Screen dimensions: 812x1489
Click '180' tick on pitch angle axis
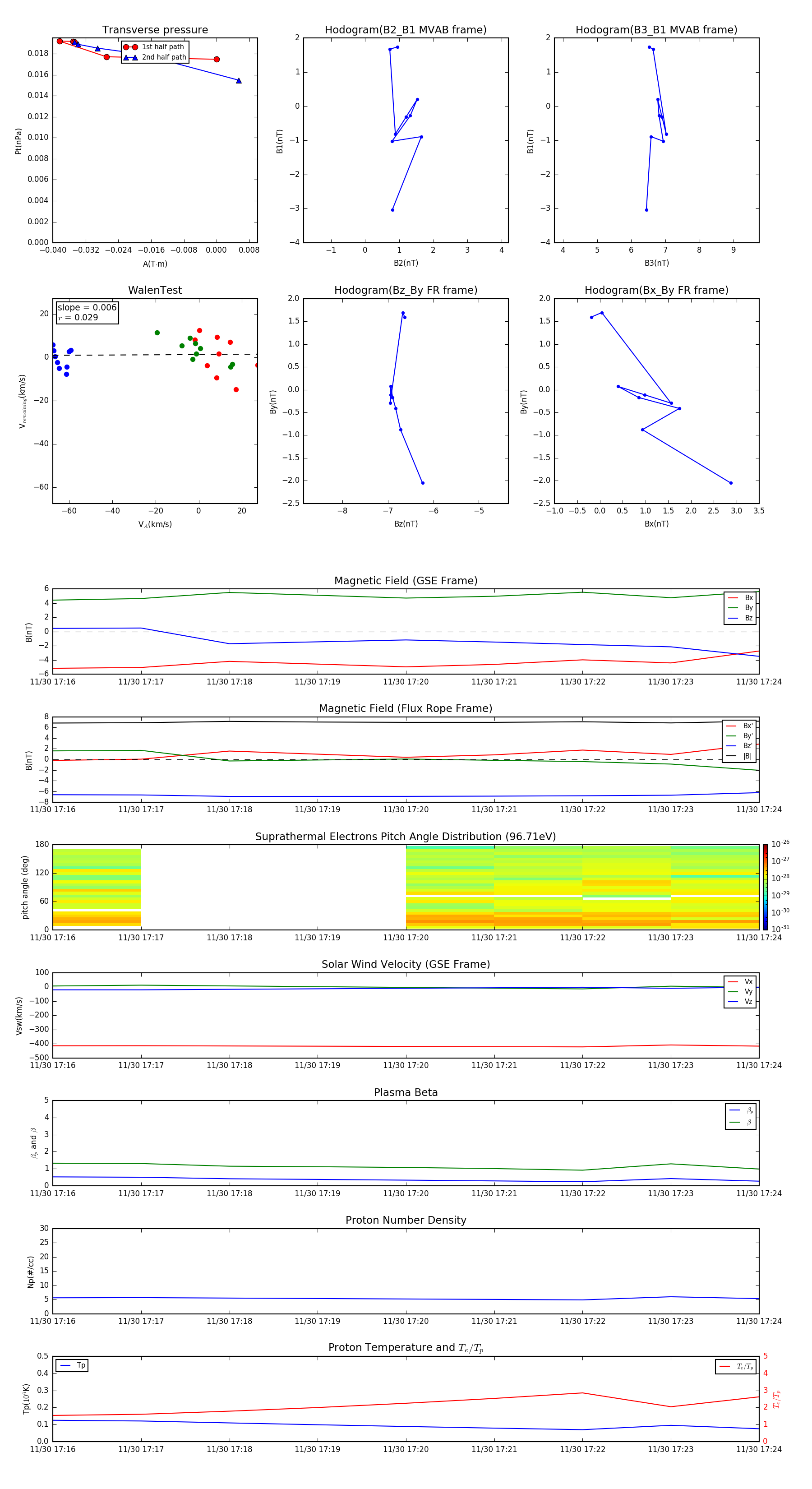pyautogui.click(x=42, y=845)
